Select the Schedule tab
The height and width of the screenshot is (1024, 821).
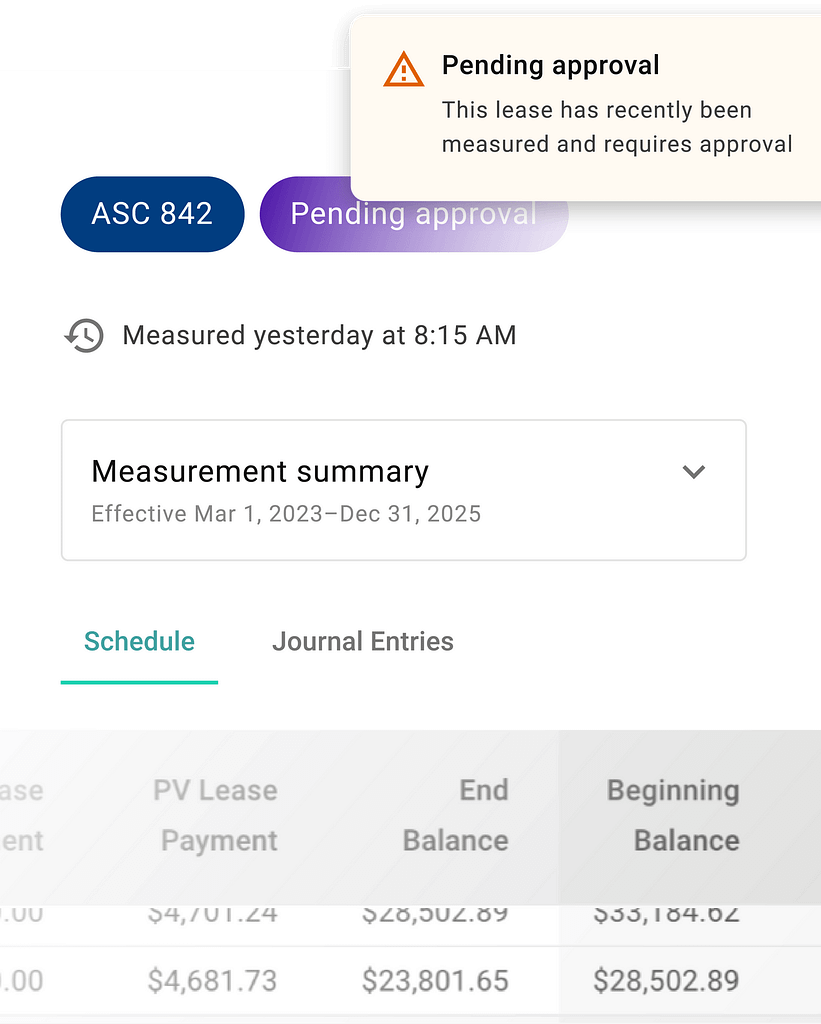point(139,641)
